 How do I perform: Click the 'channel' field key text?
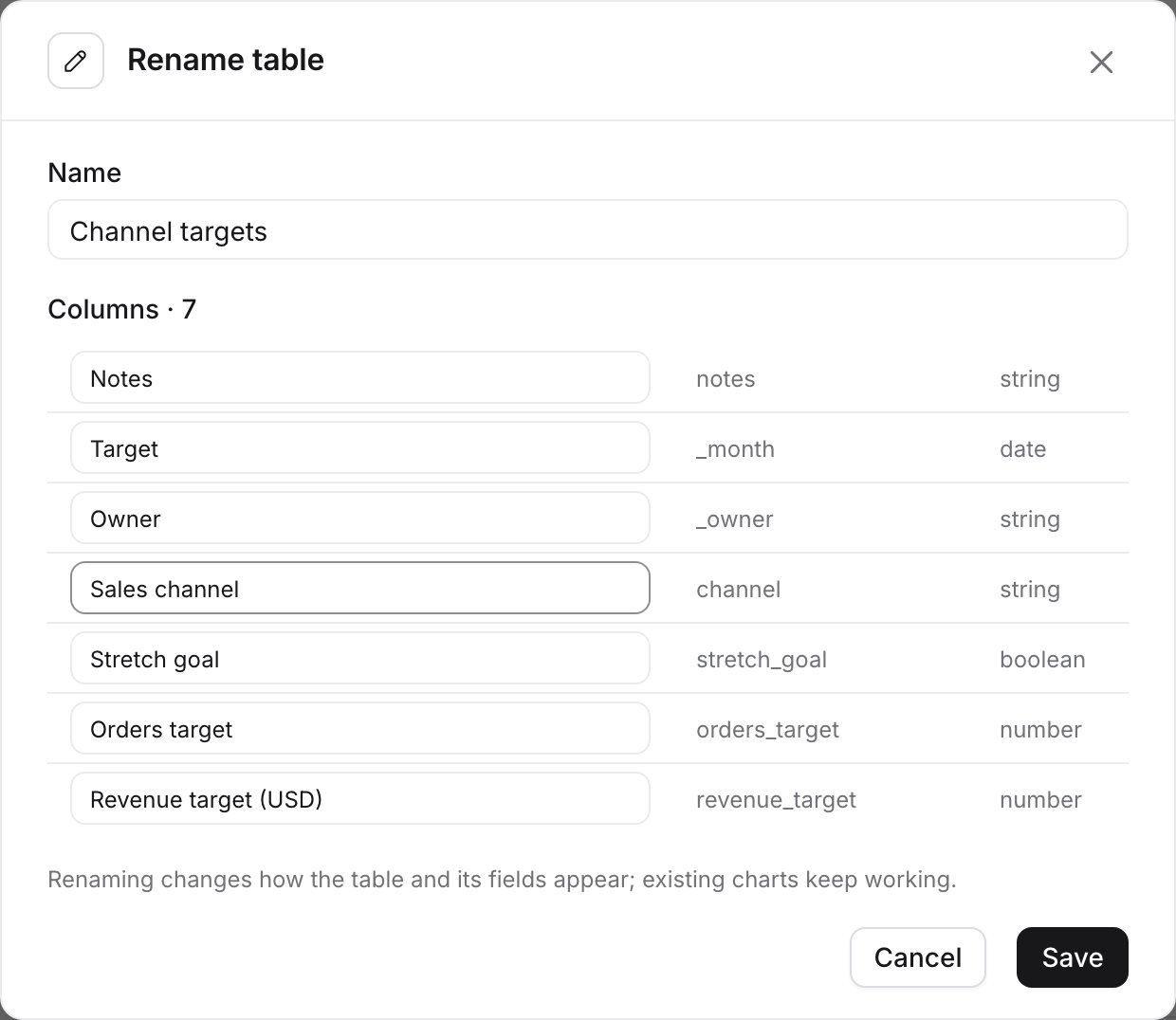coord(738,590)
